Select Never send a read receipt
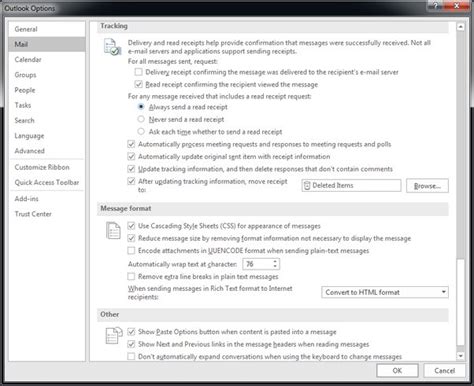Image resolution: width=474 pixels, height=386 pixels. tap(141, 119)
